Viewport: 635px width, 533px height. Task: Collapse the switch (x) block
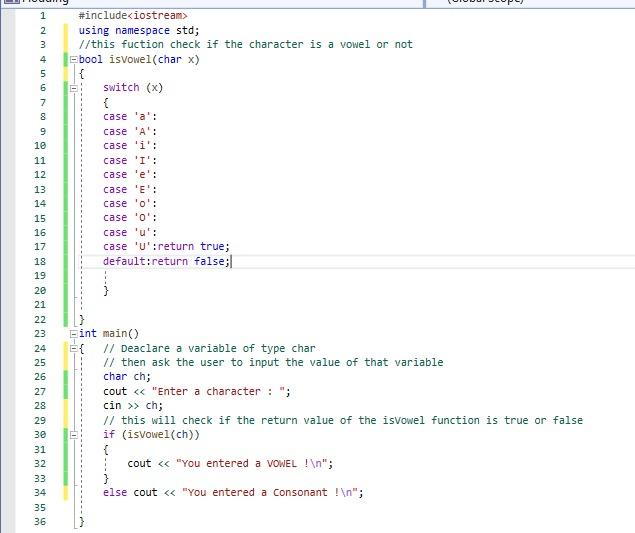click(x=73, y=88)
